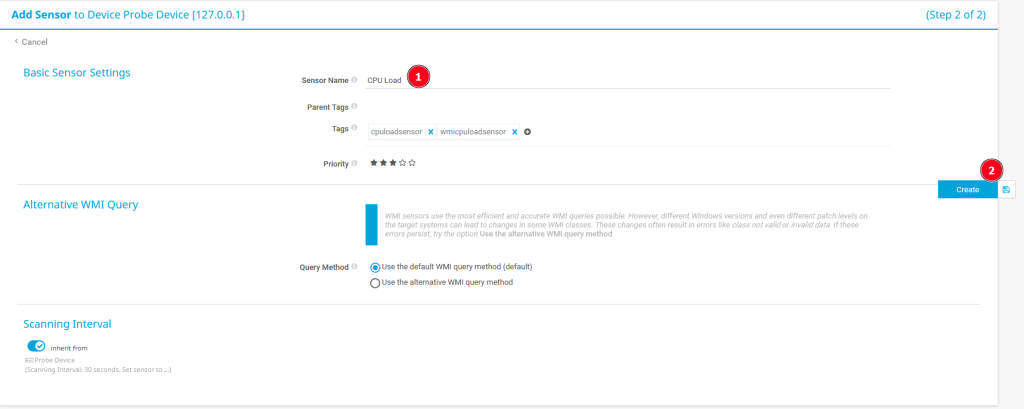Toggle the inherit from switch
Screen dimensions: 1024x409
tap(36, 347)
